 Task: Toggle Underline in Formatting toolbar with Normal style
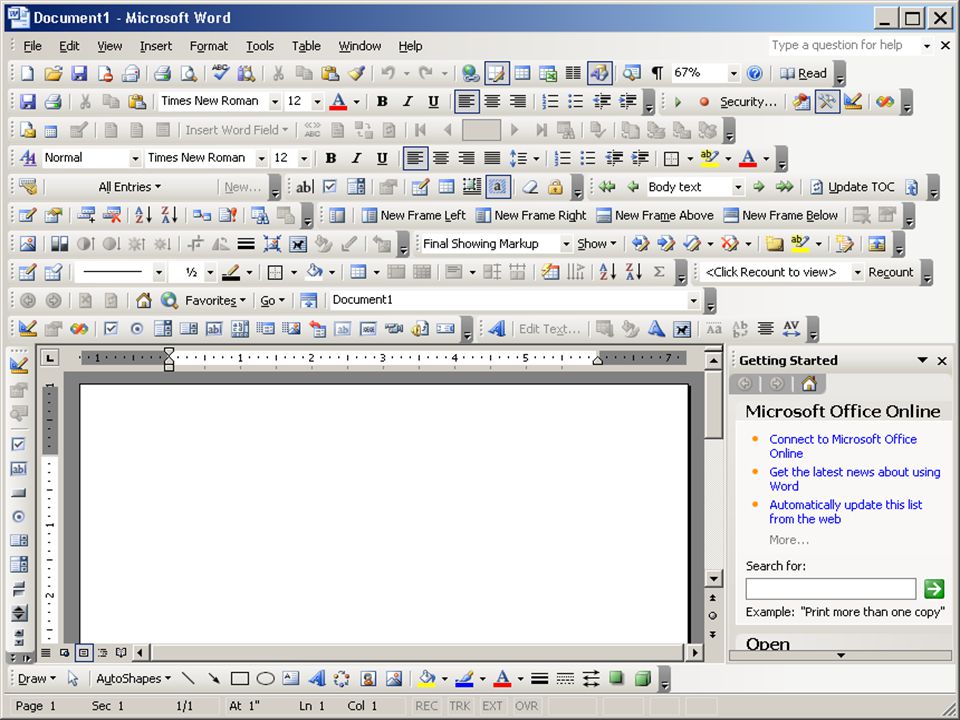pos(382,158)
